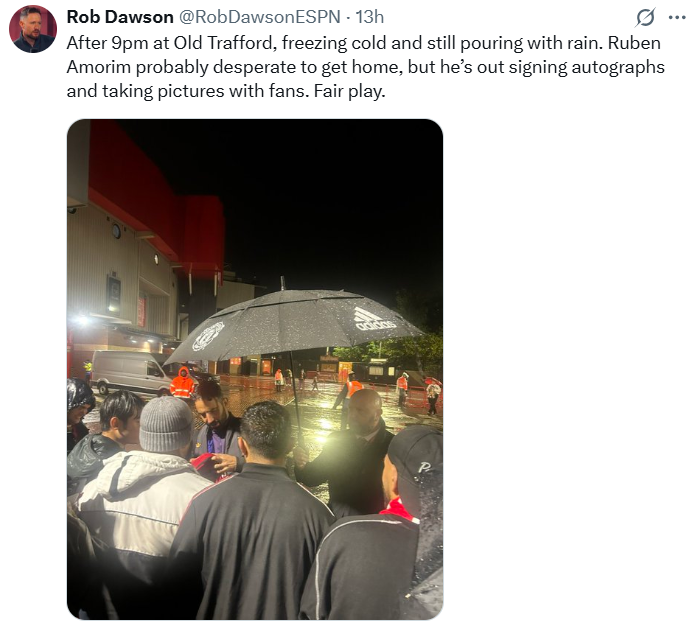Open the tweet via 13h timestamp
Image resolution: width=693 pixels, height=624 pixels.
tap(369, 17)
